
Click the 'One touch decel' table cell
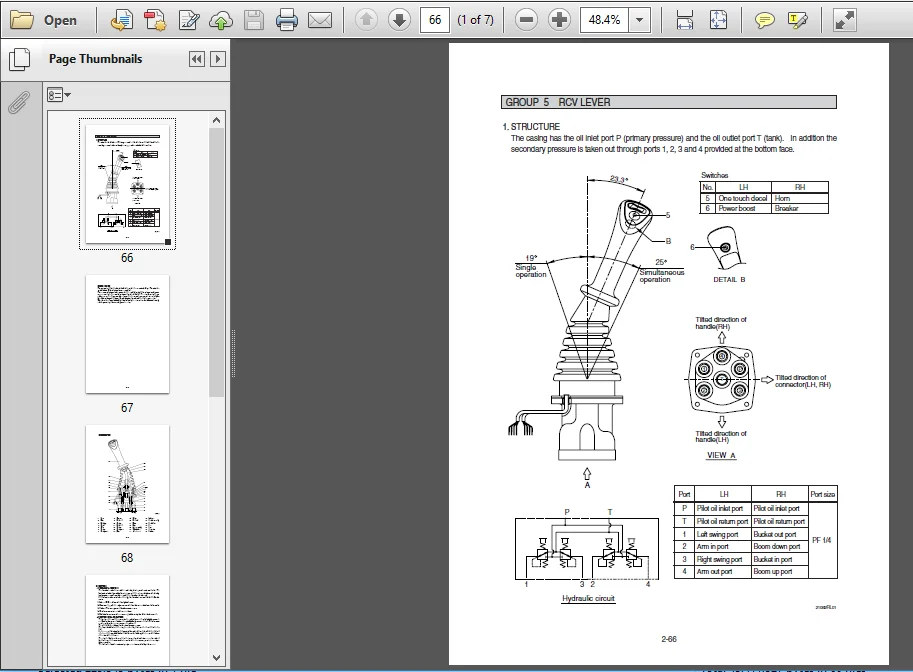(x=742, y=198)
